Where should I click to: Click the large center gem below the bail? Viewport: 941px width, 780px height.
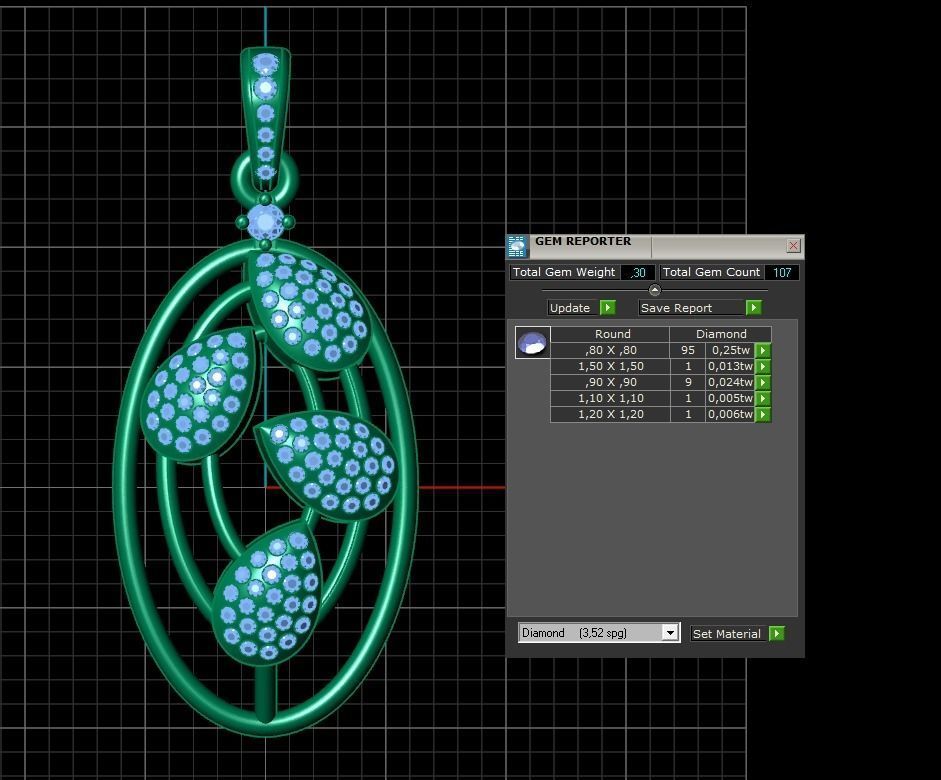pyautogui.click(x=265, y=221)
